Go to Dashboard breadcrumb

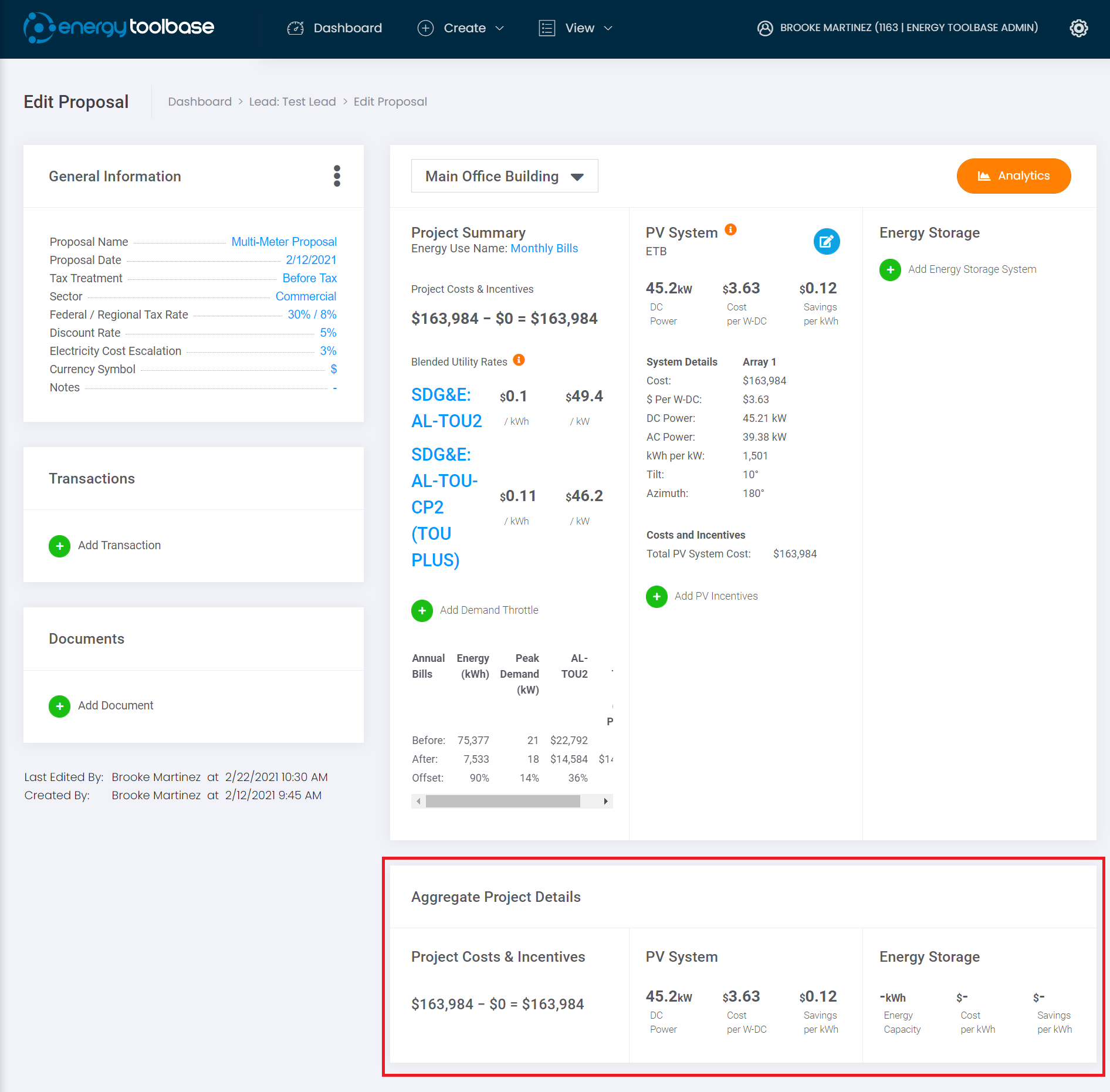[x=199, y=102]
